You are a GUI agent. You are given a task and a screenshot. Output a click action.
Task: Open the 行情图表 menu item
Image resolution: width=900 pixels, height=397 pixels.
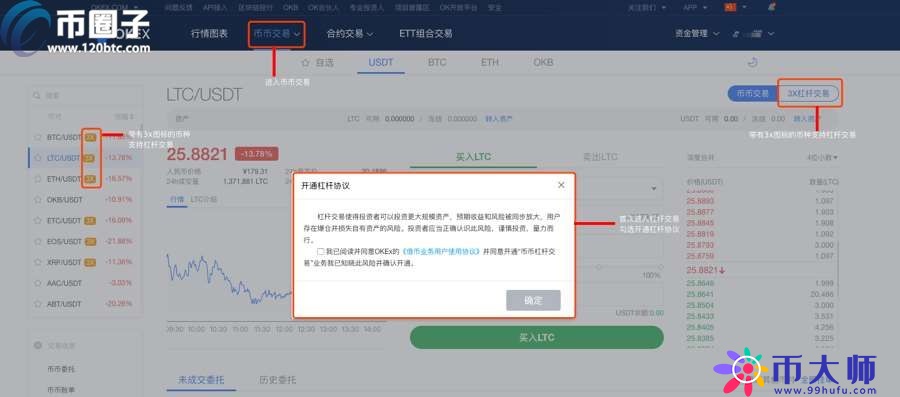coord(210,34)
